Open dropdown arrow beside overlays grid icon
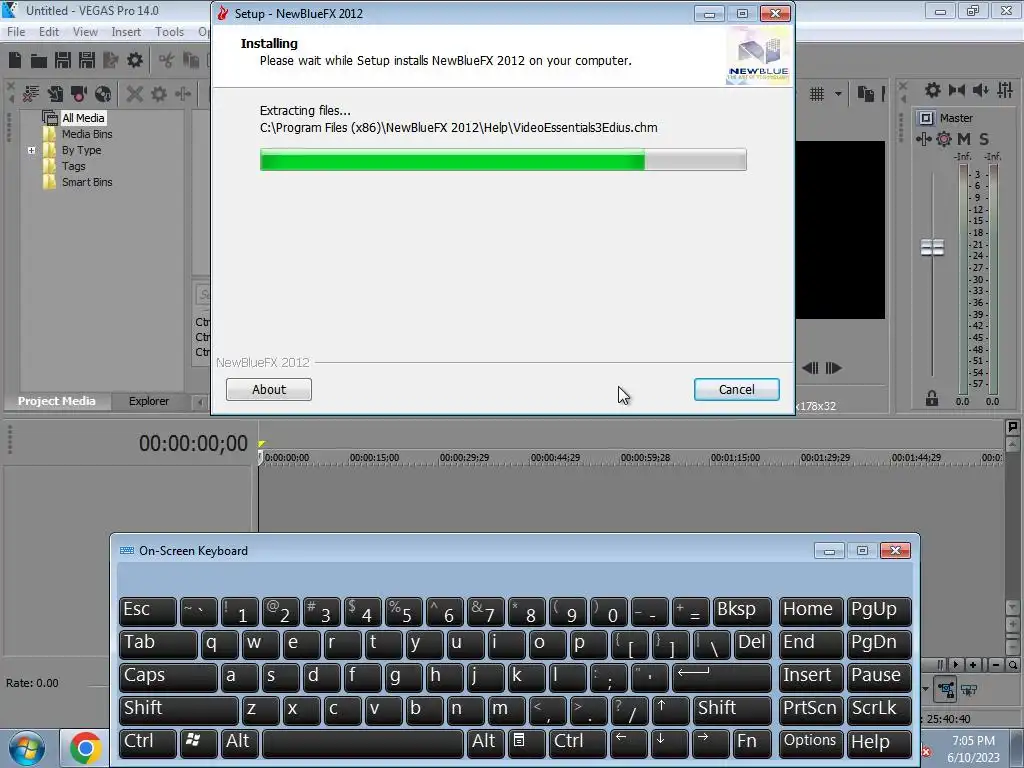1024x768 pixels. tap(838, 94)
